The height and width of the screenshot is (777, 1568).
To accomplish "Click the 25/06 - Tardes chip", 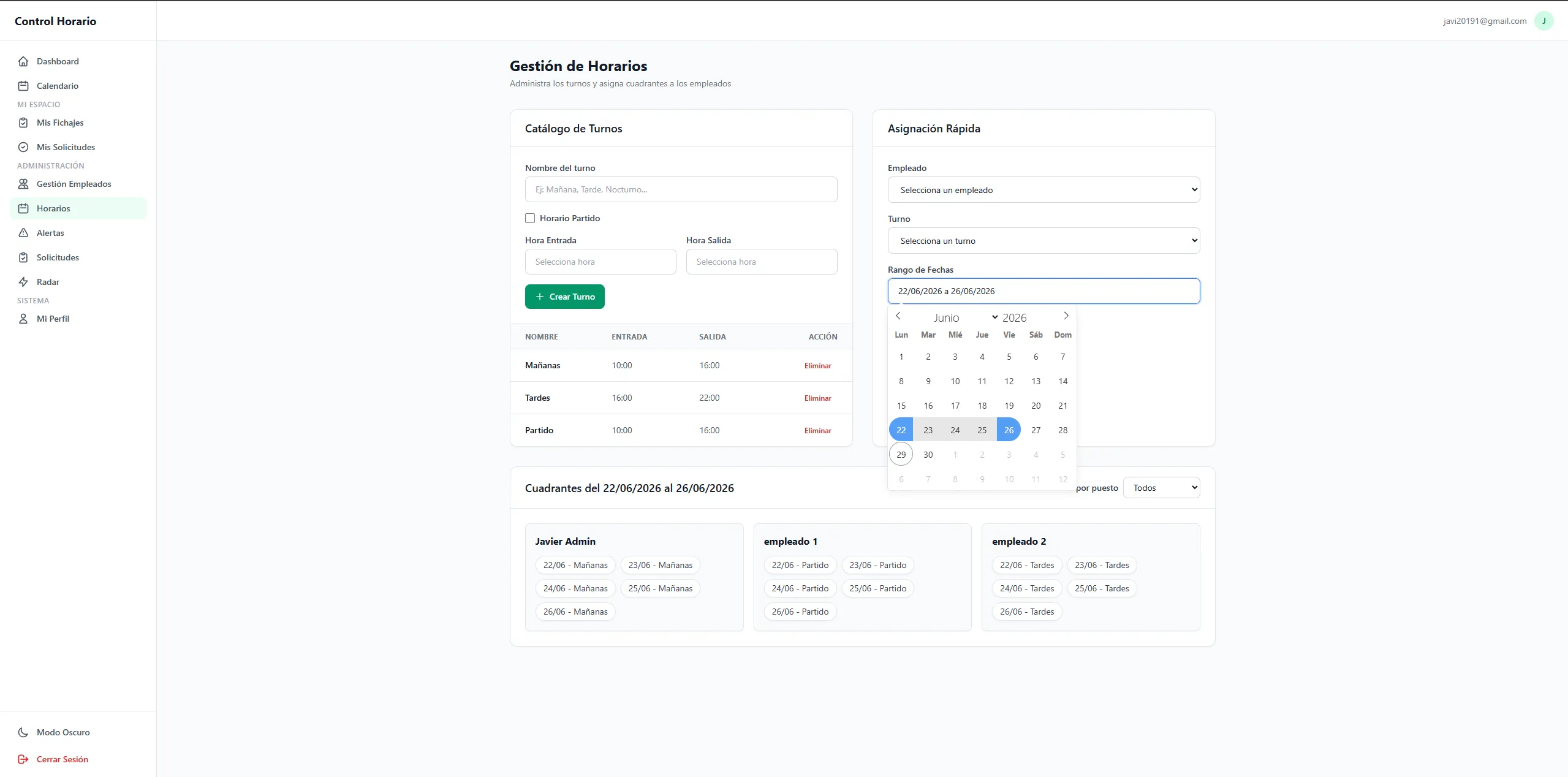I will 1102,588.
